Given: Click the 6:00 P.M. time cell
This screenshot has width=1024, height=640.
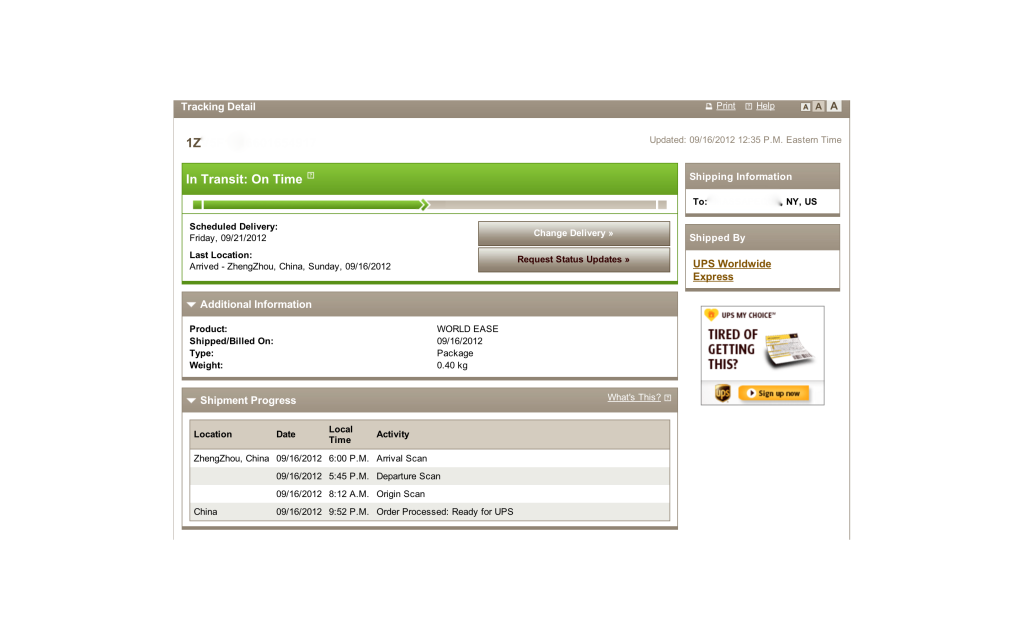Looking at the screenshot, I should pyautogui.click(x=349, y=458).
